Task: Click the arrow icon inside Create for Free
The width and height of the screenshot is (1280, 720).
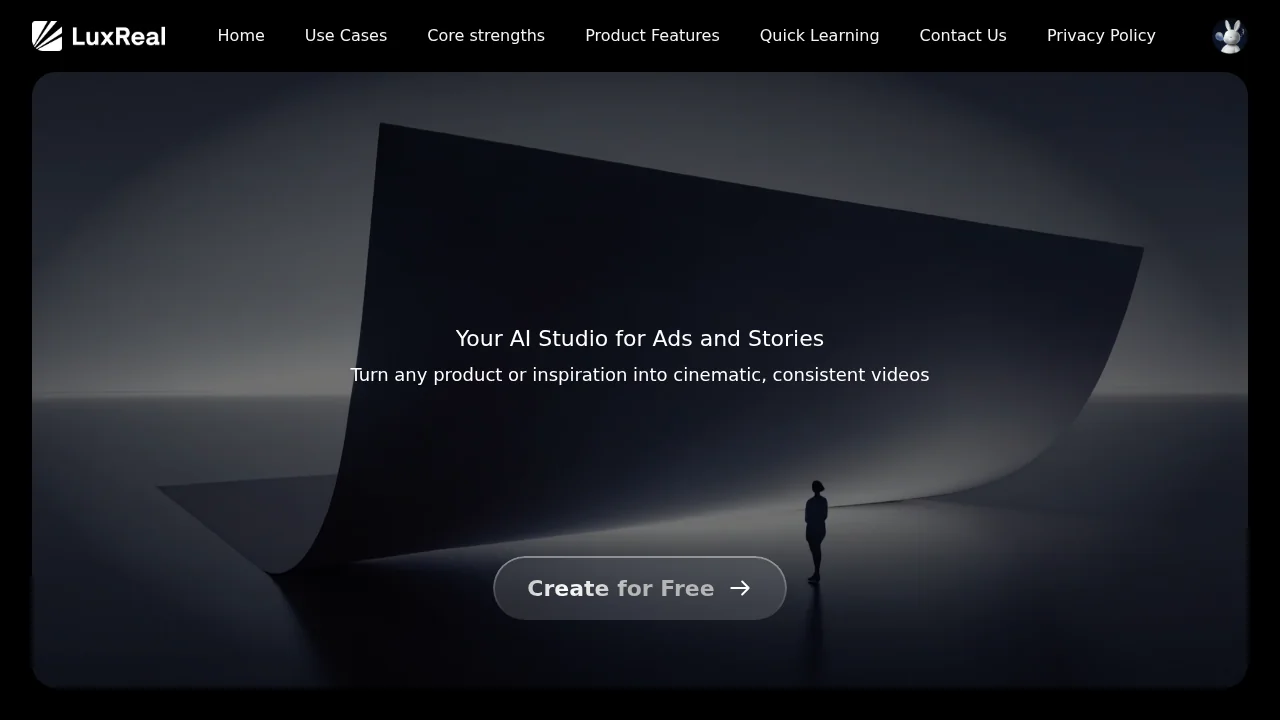Action: (740, 588)
